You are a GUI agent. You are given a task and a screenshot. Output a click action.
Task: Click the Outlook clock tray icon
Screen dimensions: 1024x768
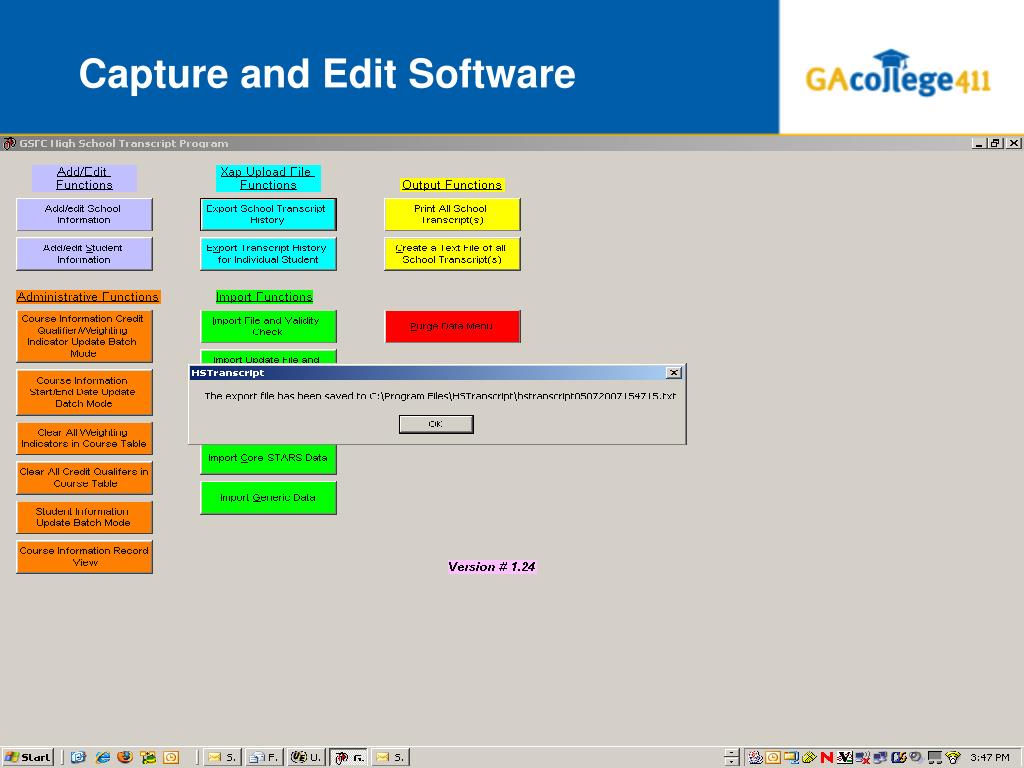pyautogui.click(x=773, y=758)
